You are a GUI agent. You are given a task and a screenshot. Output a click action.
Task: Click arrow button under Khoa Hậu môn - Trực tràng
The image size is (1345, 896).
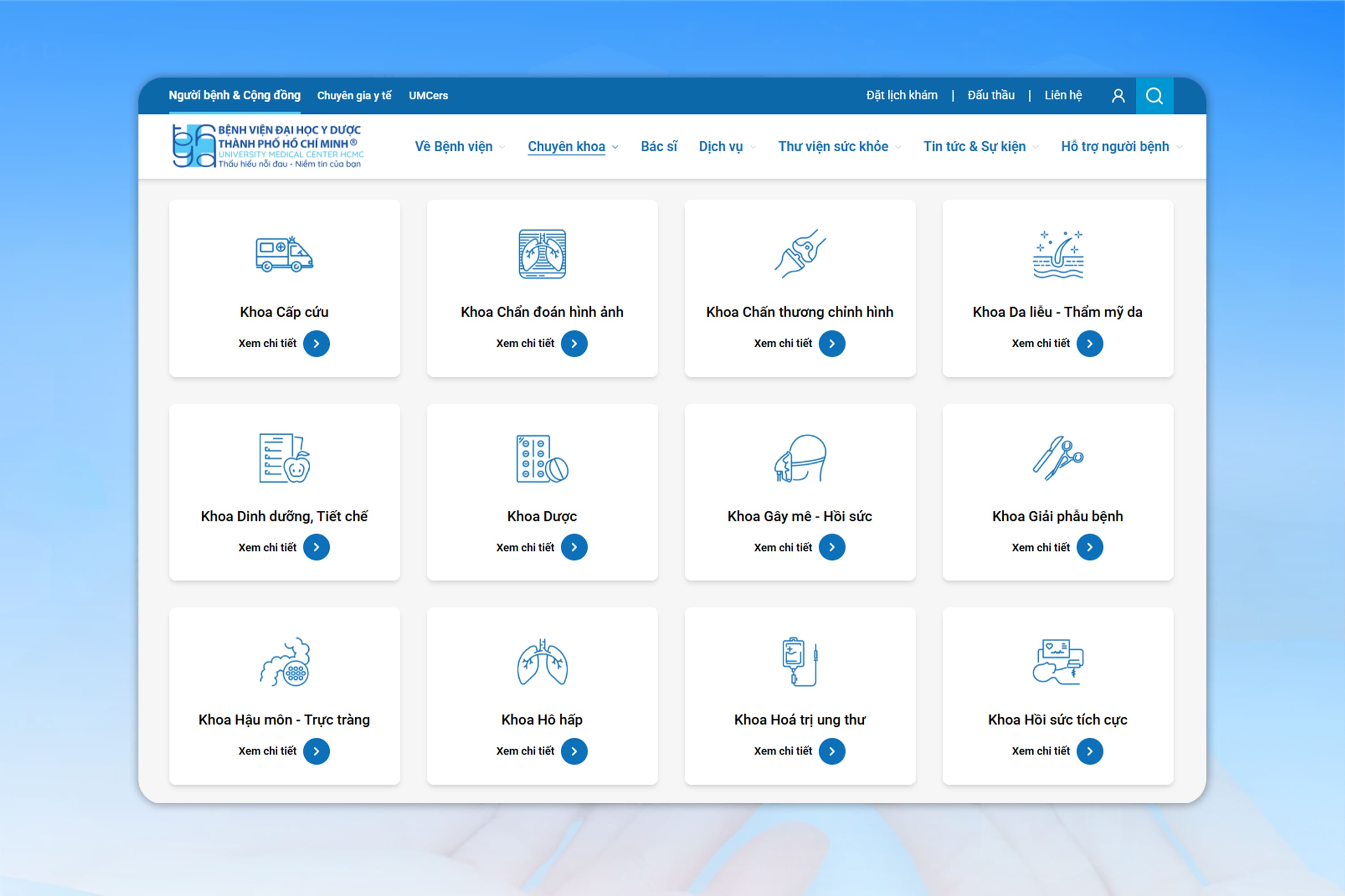(x=316, y=751)
